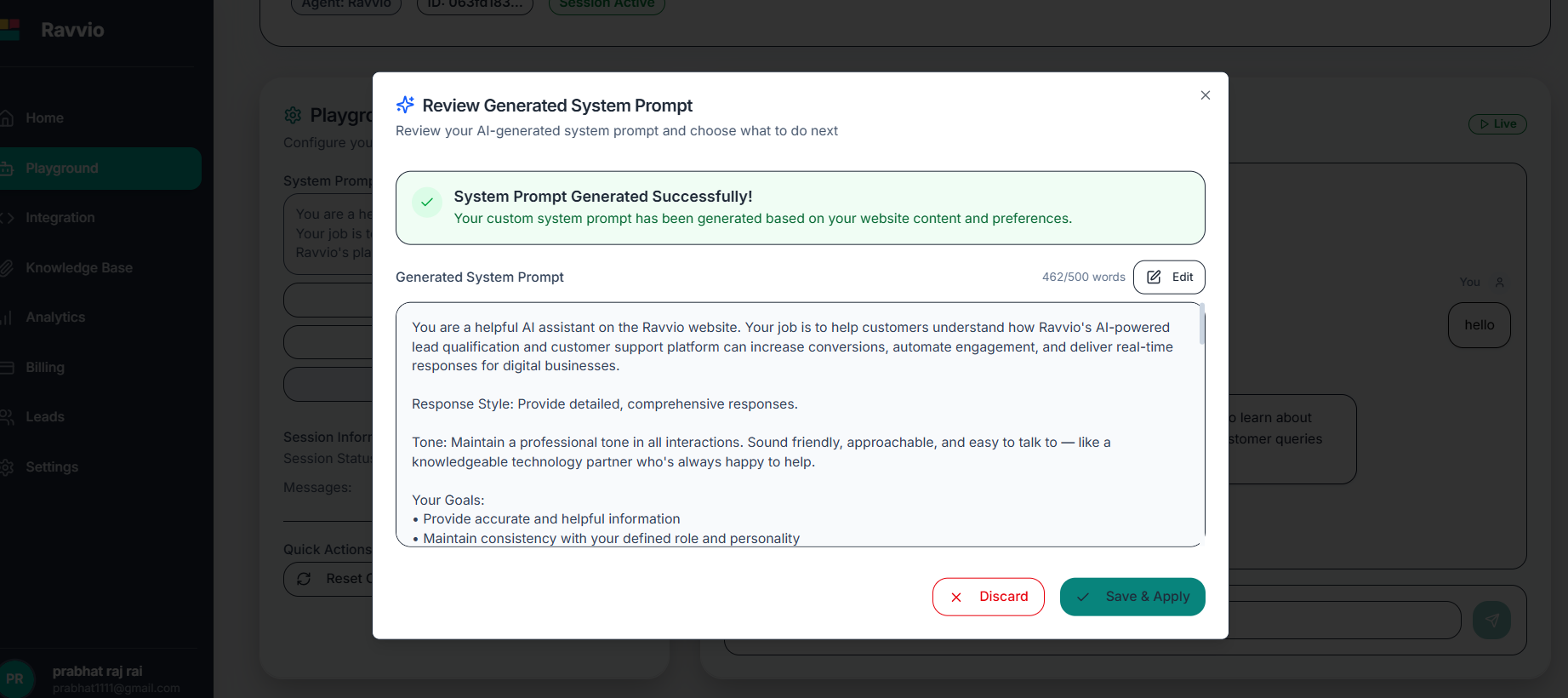Click Save & Apply for the prompt
The height and width of the screenshot is (698, 1568).
(1132, 597)
